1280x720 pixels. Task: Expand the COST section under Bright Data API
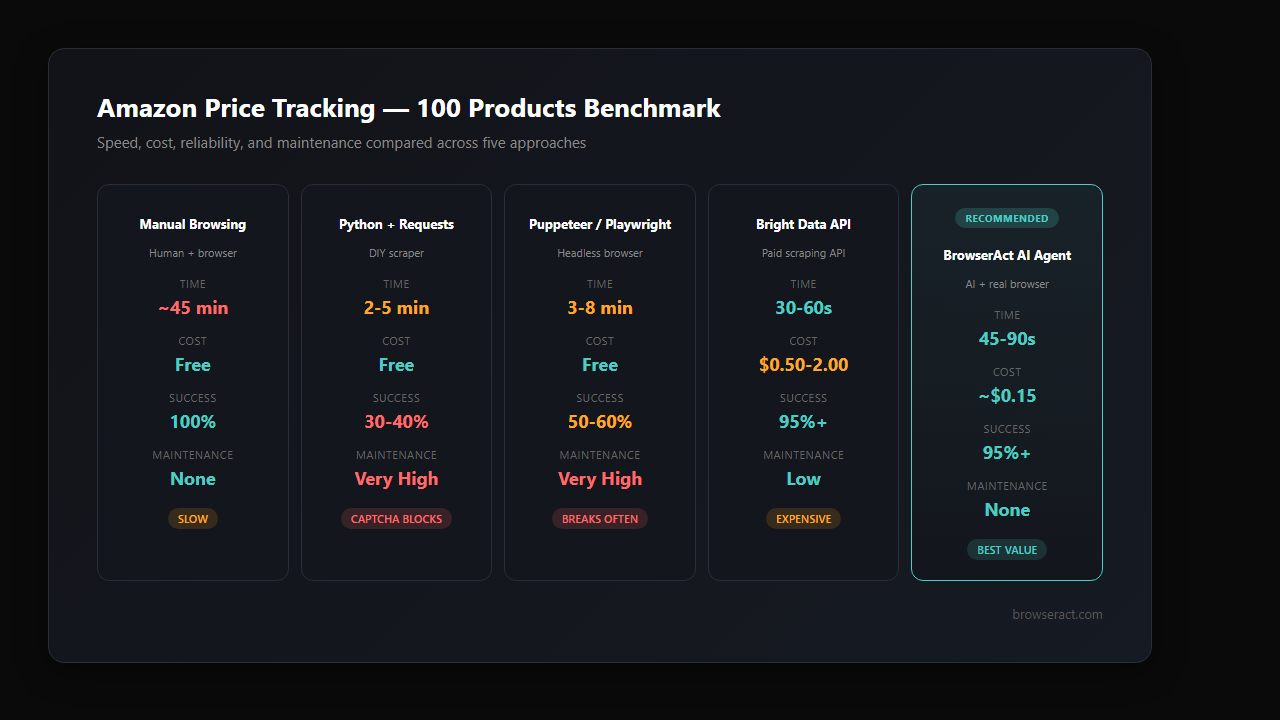click(803, 341)
